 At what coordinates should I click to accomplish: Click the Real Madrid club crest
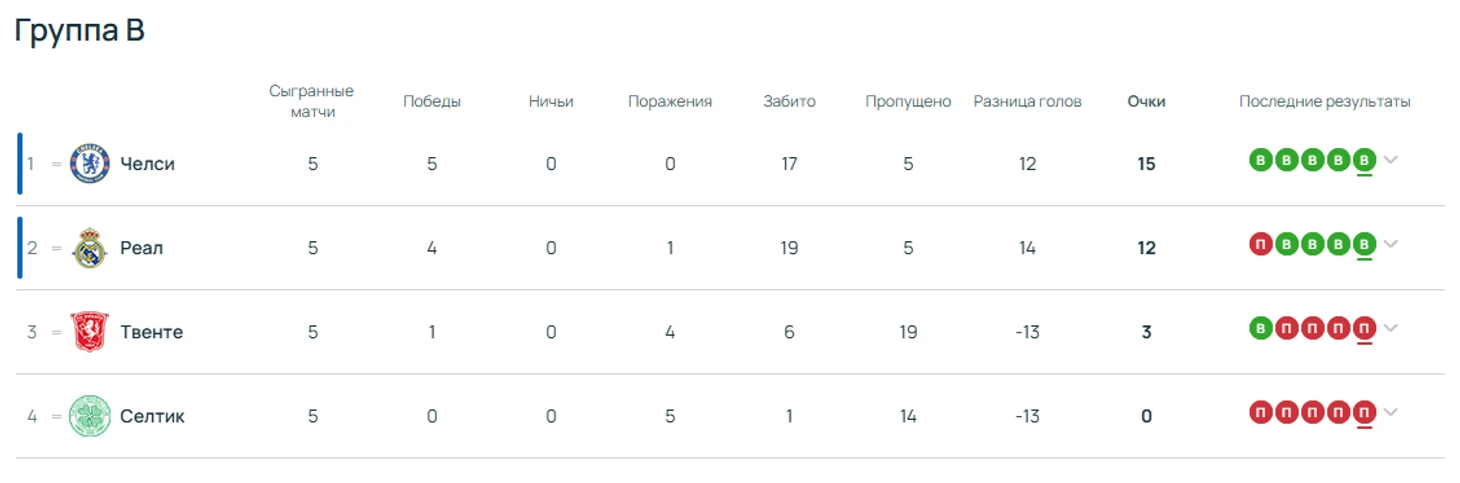coord(89,248)
